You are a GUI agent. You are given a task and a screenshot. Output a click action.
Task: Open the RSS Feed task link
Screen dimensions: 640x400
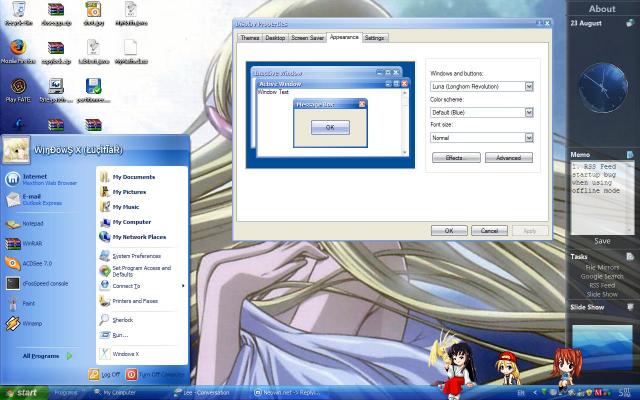pos(602,285)
